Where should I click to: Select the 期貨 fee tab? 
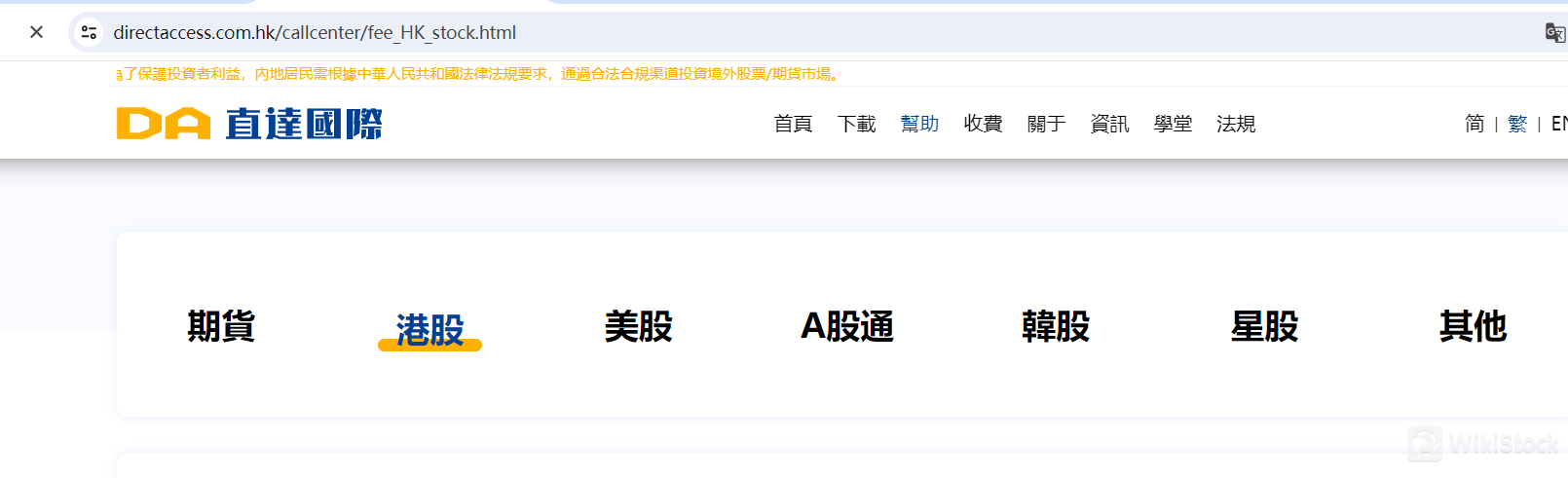point(221,326)
